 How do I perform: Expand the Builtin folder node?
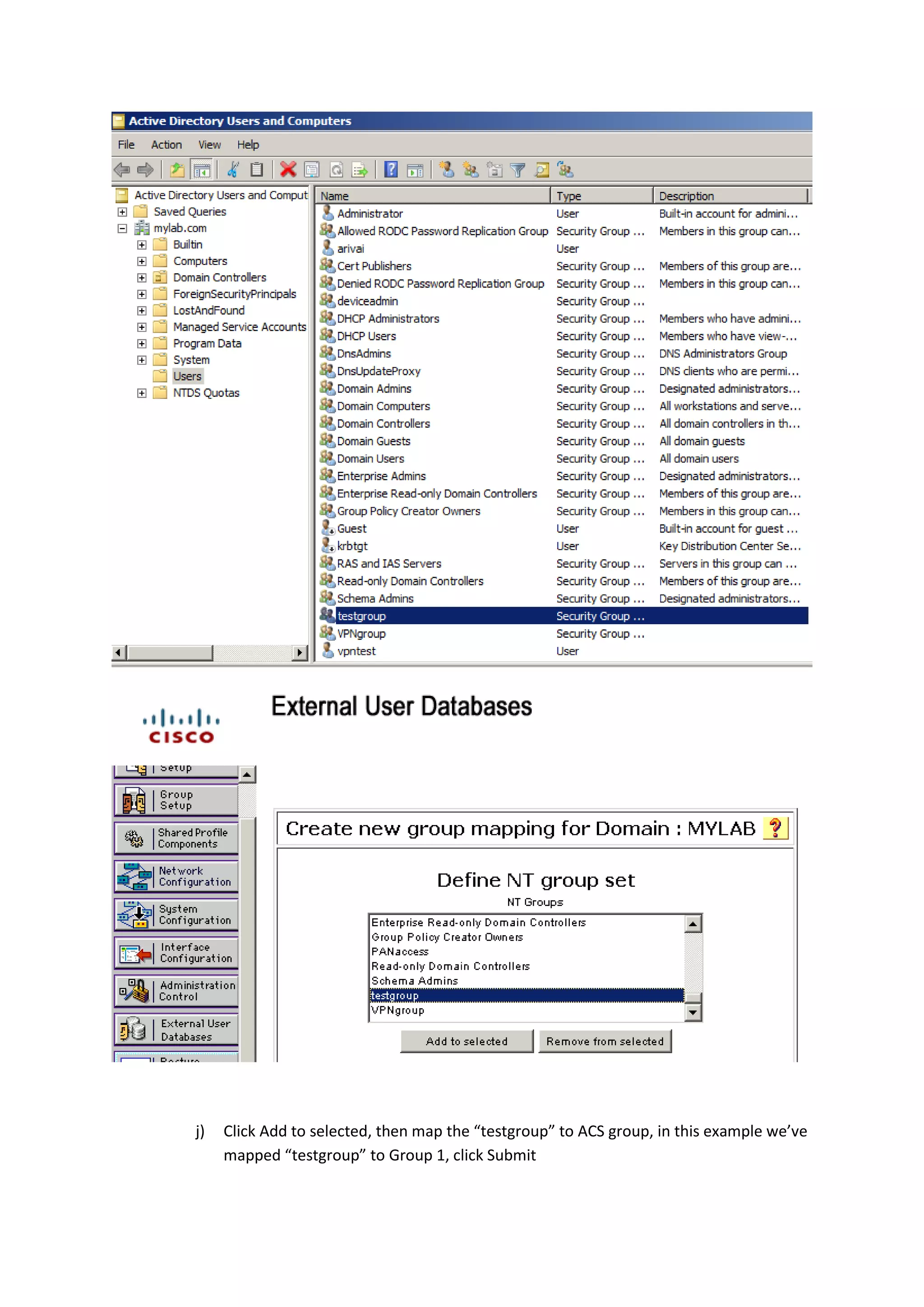[142, 245]
